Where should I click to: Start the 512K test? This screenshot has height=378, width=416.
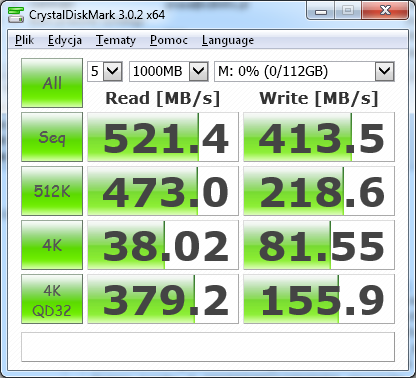(52, 191)
